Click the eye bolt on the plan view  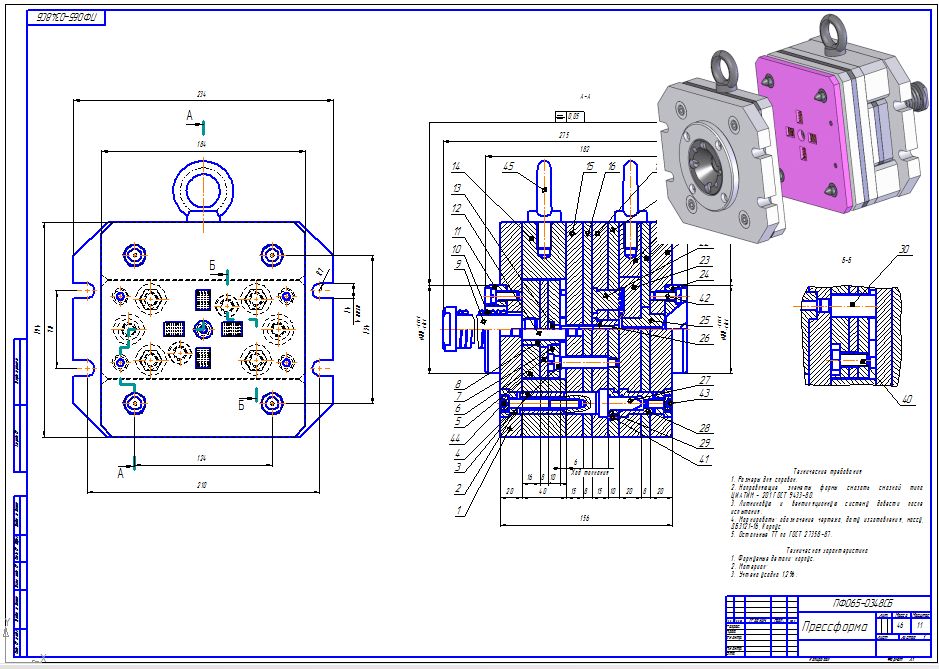tap(203, 191)
